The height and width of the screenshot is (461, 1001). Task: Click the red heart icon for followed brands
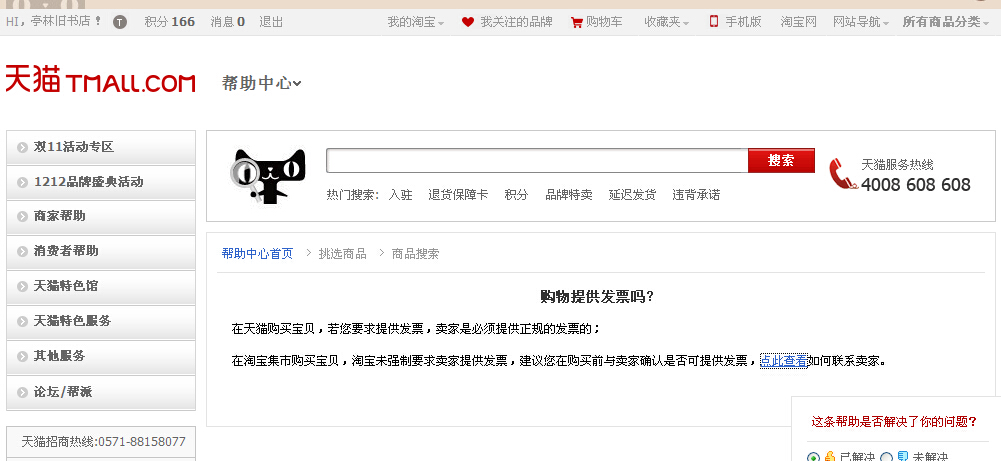tap(468, 22)
